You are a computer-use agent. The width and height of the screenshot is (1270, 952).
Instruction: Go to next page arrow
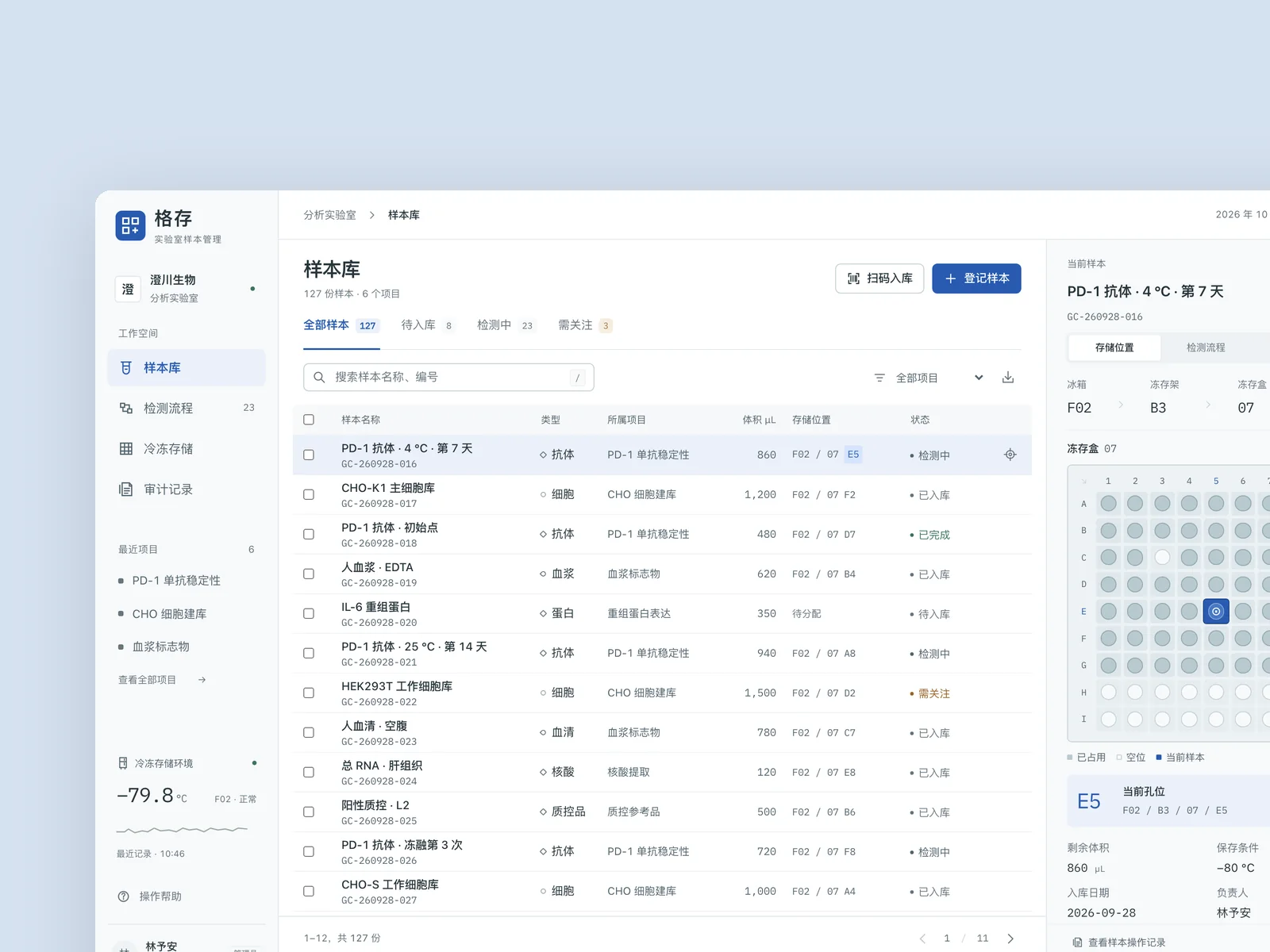click(1010, 939)
